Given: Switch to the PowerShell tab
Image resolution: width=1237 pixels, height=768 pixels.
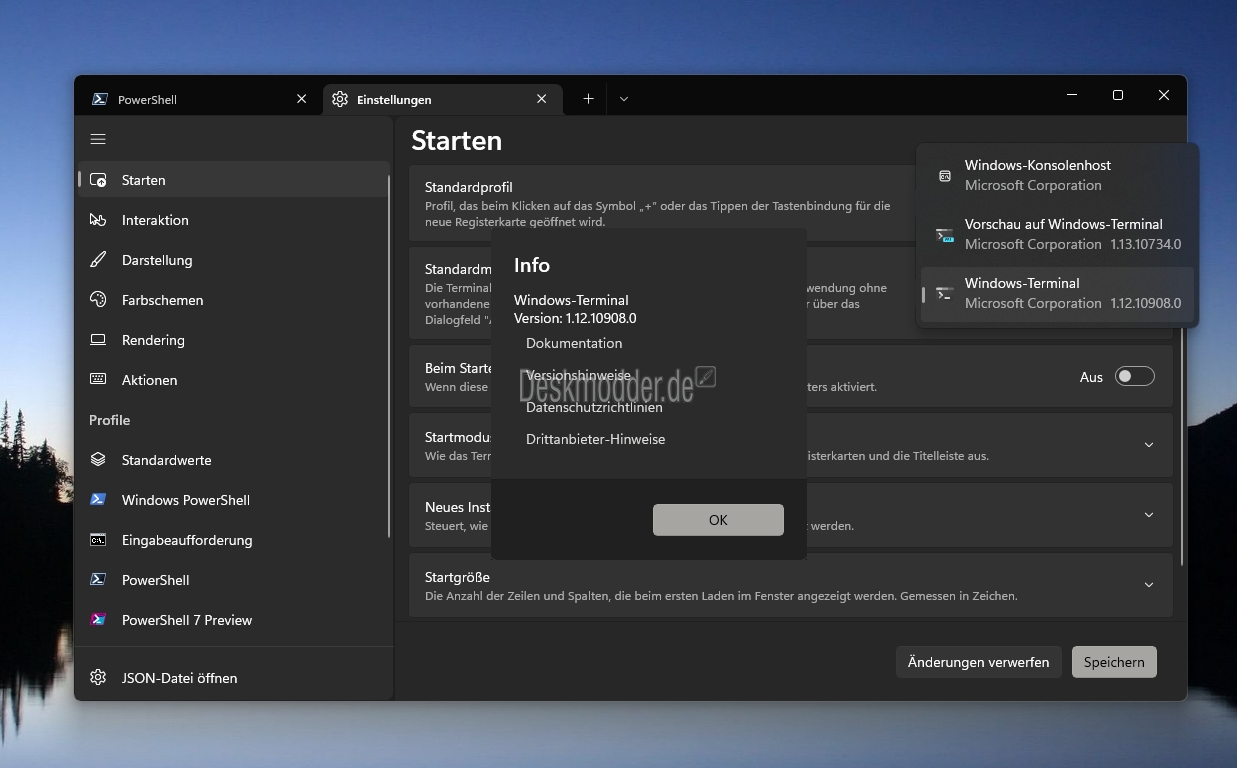Looking at the screenshot, I should click(200, 99).
